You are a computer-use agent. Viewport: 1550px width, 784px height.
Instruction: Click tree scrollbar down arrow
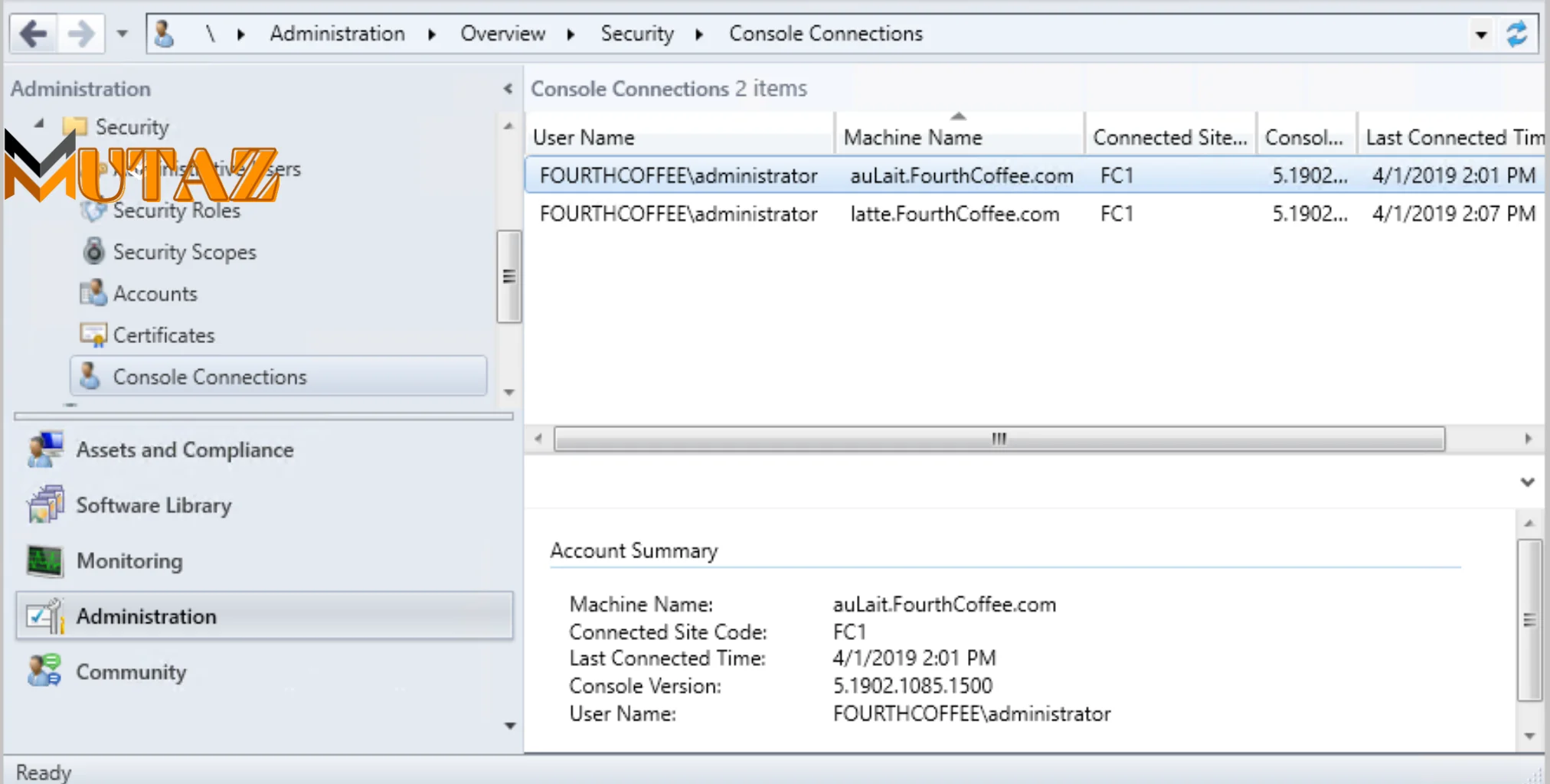pos(508,392)
